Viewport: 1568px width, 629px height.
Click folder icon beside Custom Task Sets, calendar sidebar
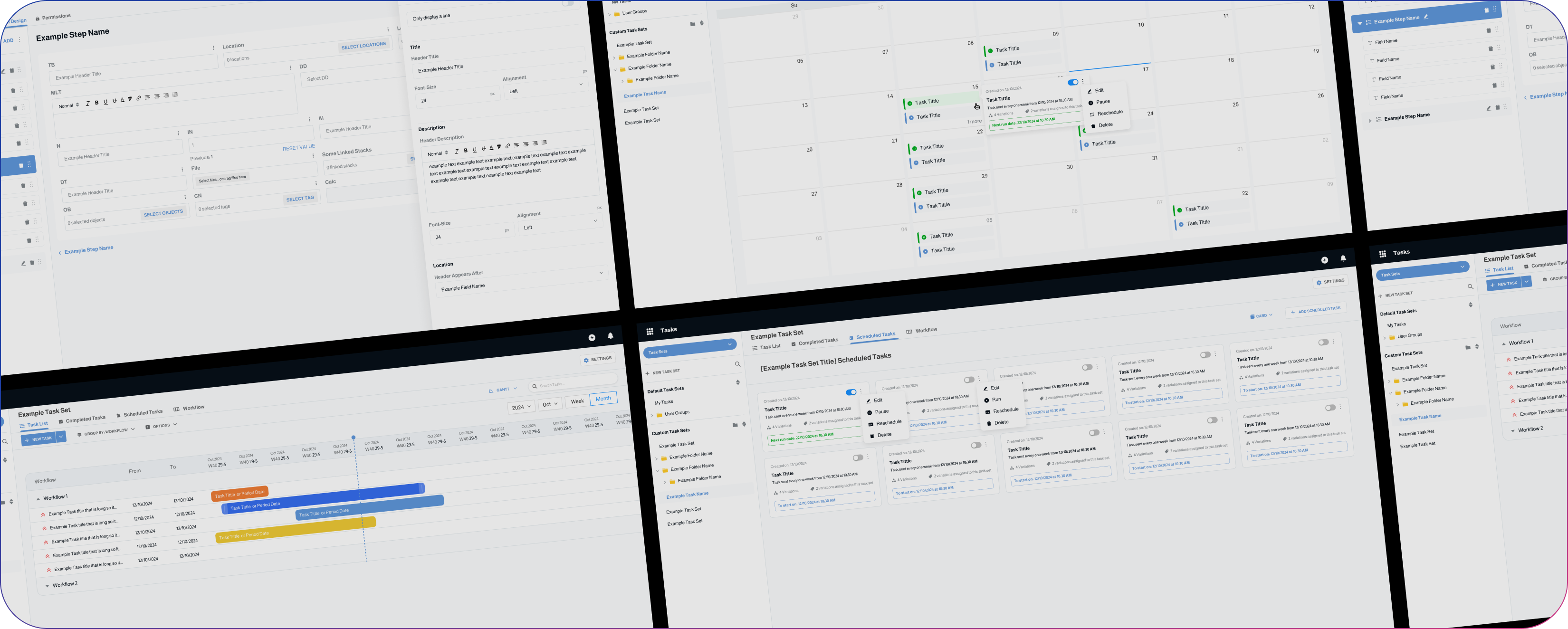pos(693,24)
